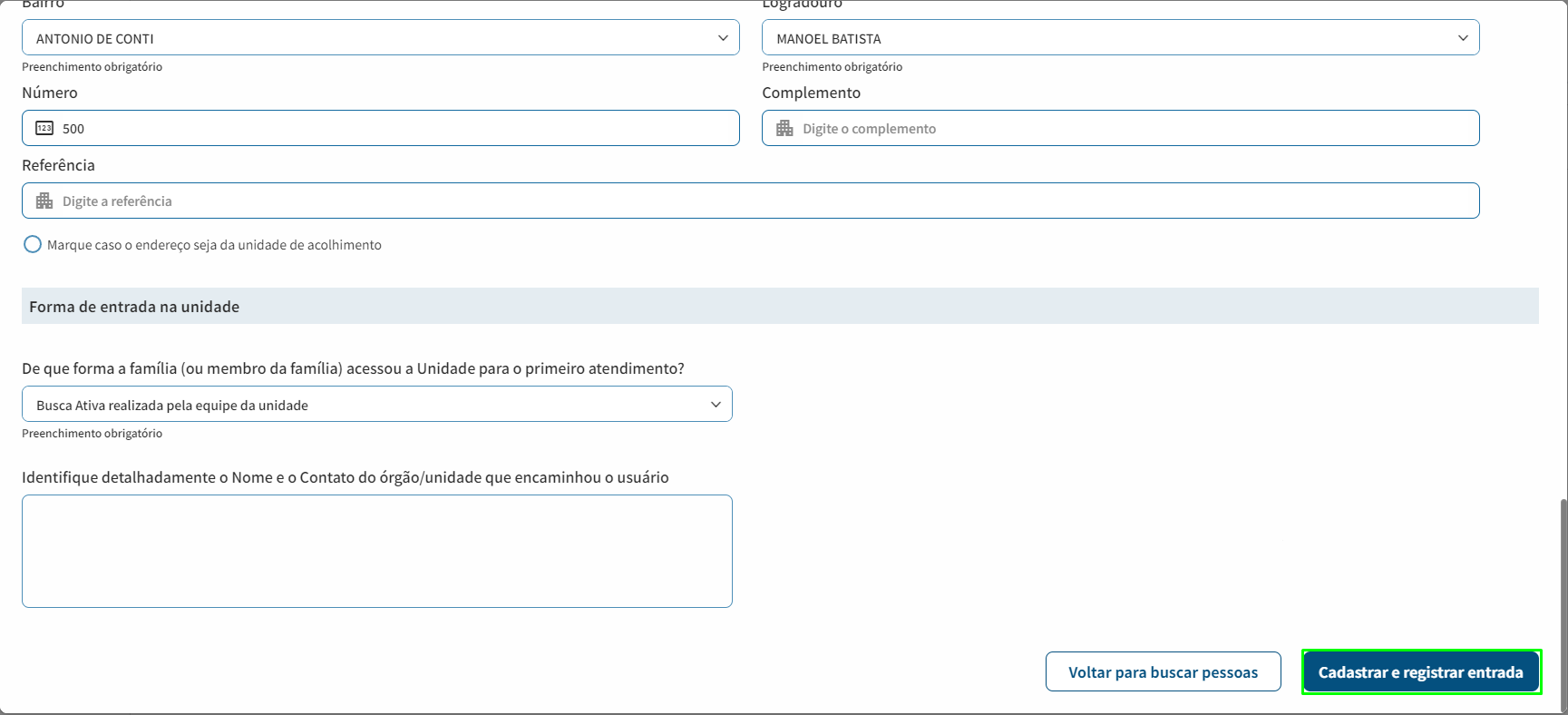Image resolution: width=1568 pixels, height=715 pixels.
Task: Click Cadastrar e registrar entrada button
Action: point(1421,671)
